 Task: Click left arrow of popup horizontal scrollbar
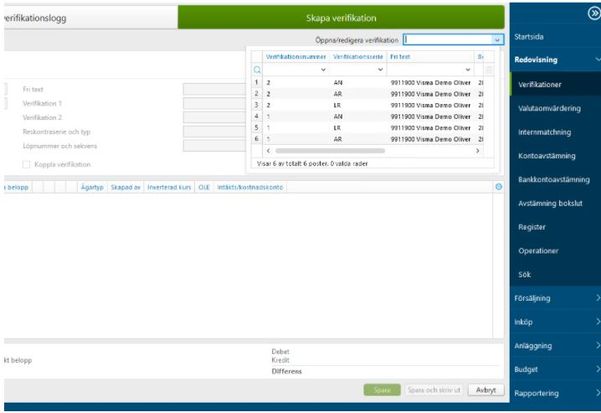pos(268,151)
